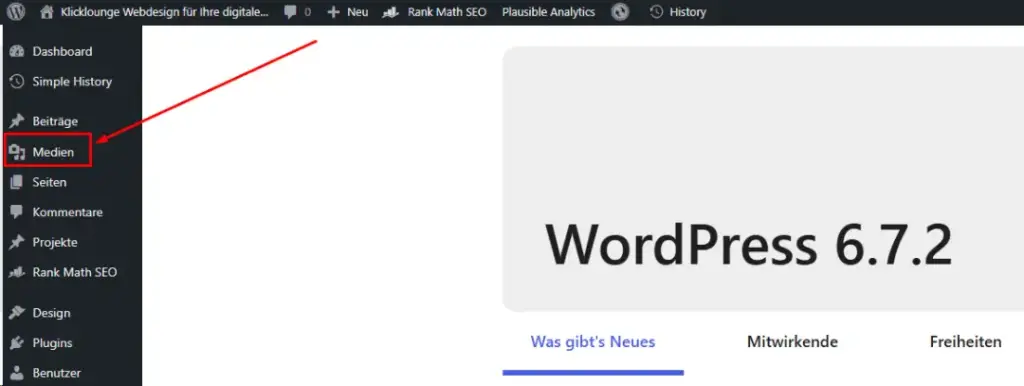Open Klicklounge Webdesign site name link
This screenshot has height=386, width=1024.
[164, 12]
